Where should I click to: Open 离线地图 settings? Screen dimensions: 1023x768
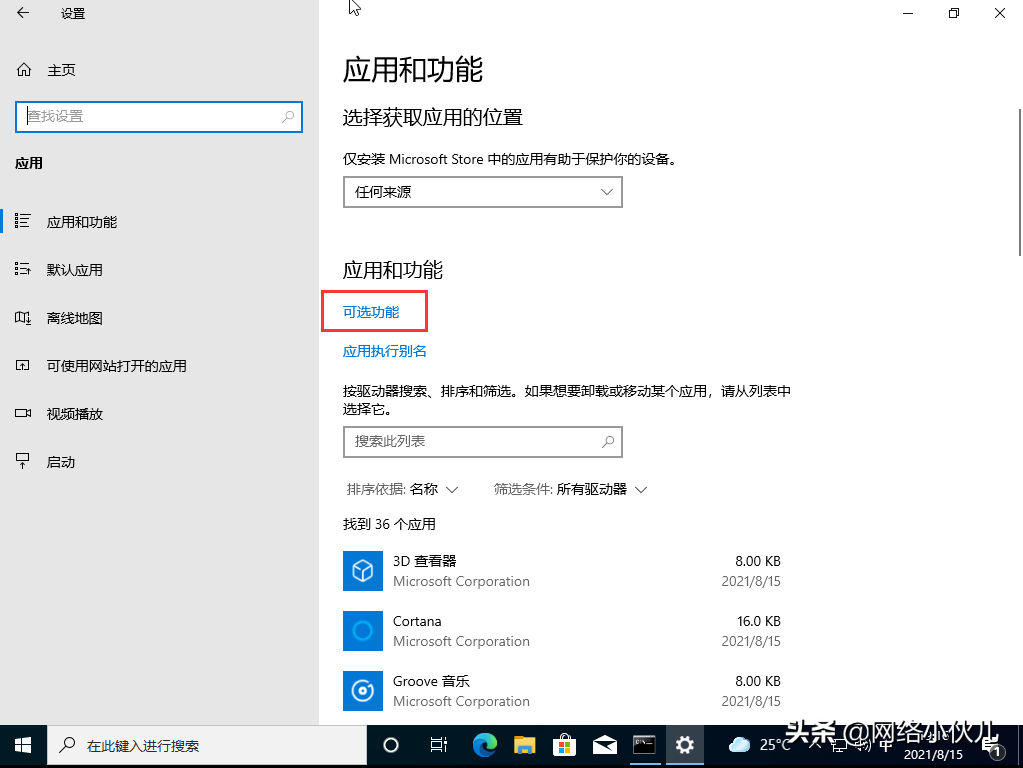coord(75,317)
